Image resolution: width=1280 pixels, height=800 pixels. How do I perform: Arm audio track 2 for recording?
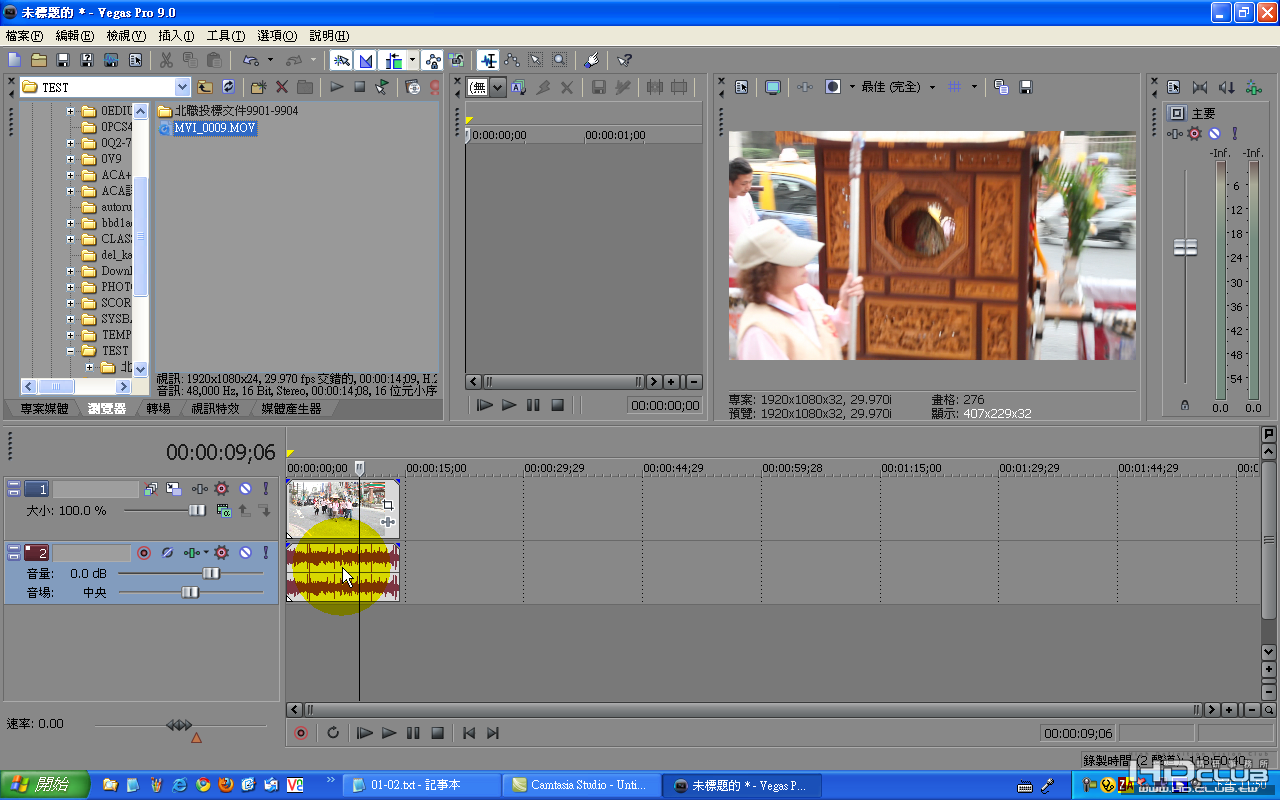point(144,552)
